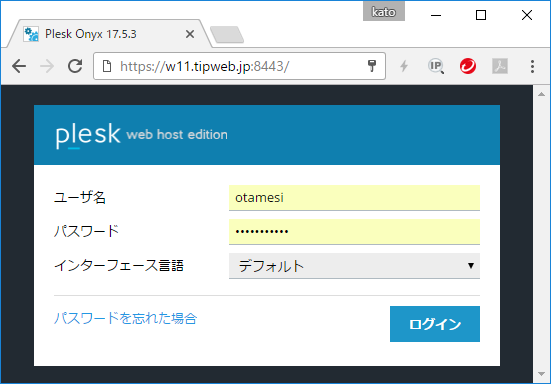Click the lightning bolt extension icon

(404, 66)
